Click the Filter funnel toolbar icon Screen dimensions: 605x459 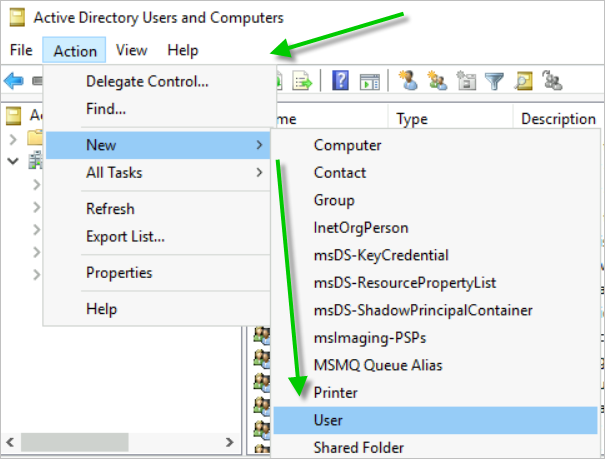click(494, 81)
